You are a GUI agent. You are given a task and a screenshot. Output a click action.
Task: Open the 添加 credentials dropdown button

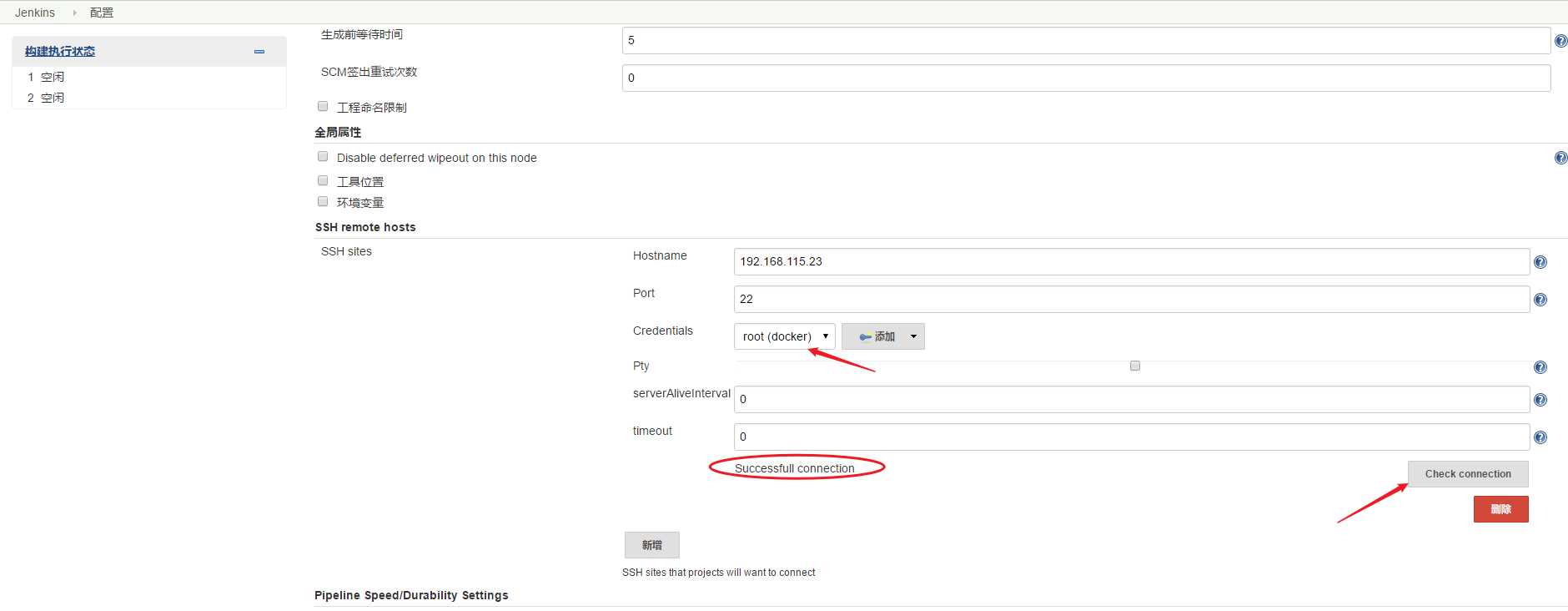pos(883,336)
